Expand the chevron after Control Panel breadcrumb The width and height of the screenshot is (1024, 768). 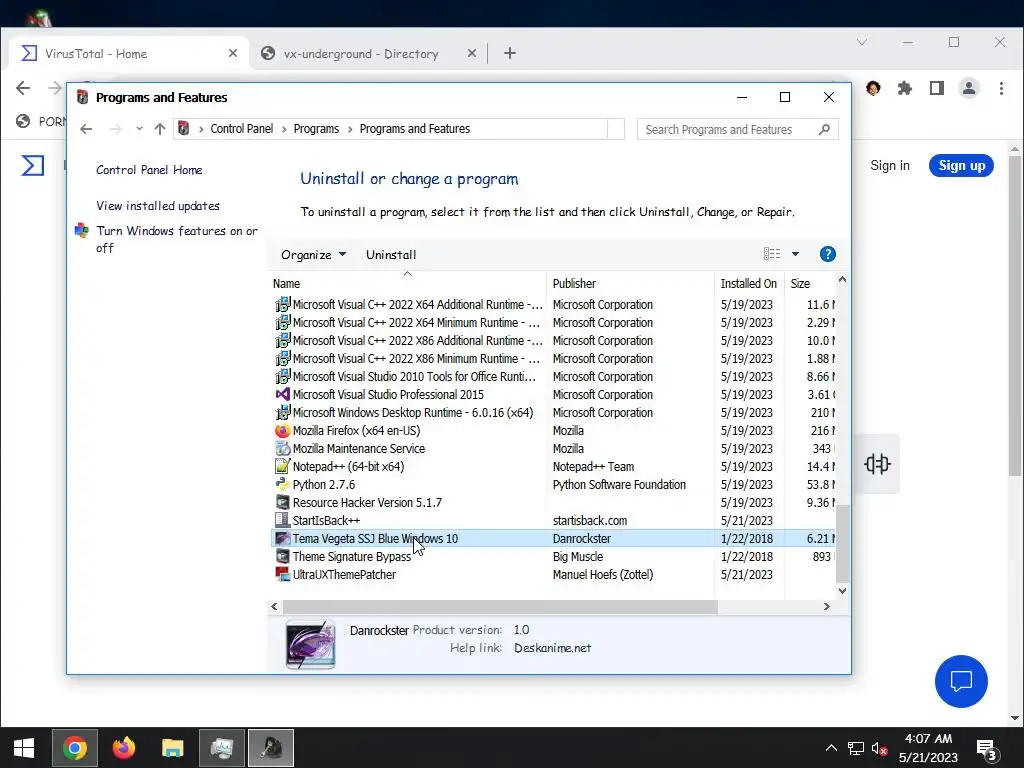(x=284, y=129)
